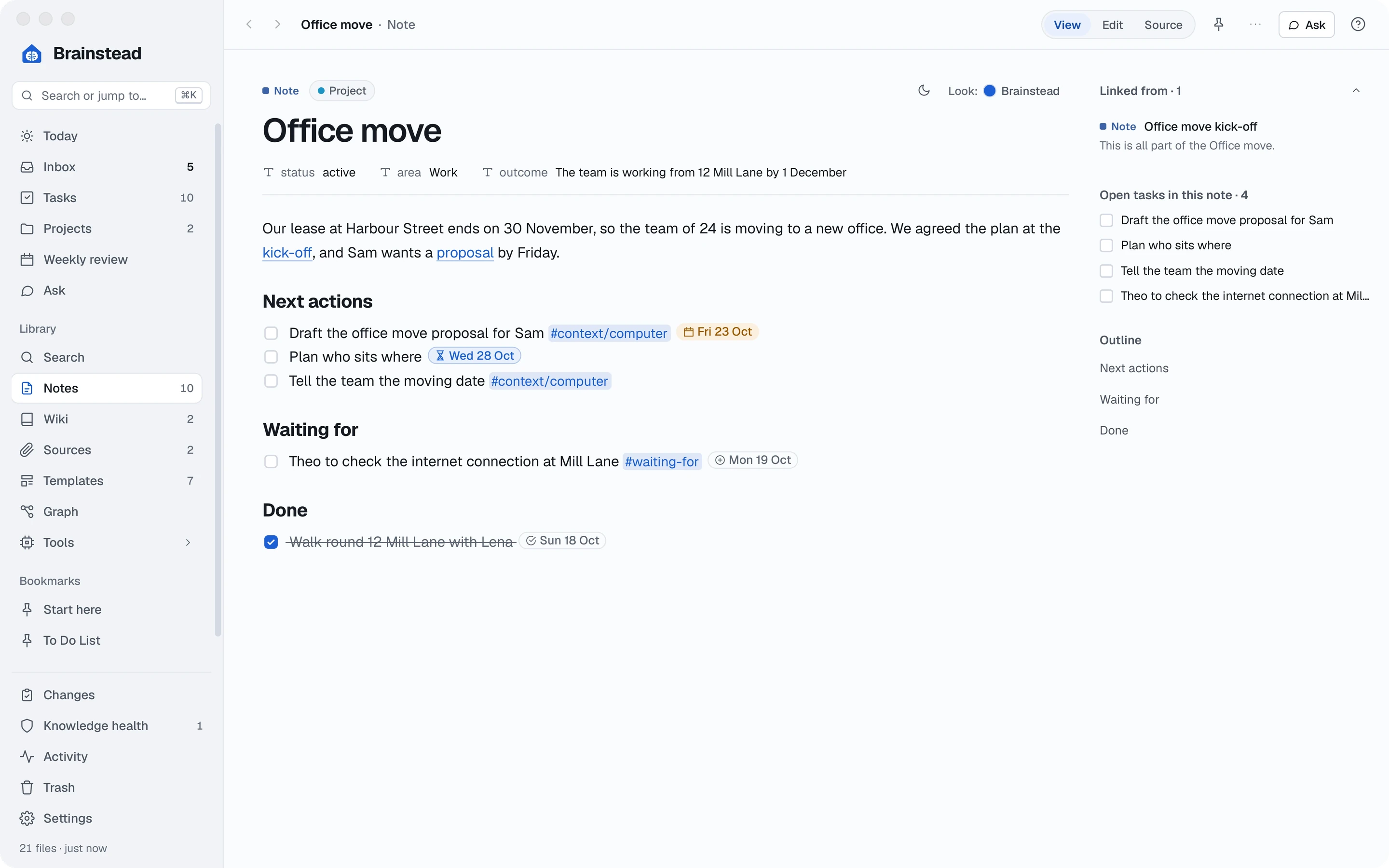1389x868 pixels.
Task: Open Weekly review in sidebar
Action: [107, 259]
